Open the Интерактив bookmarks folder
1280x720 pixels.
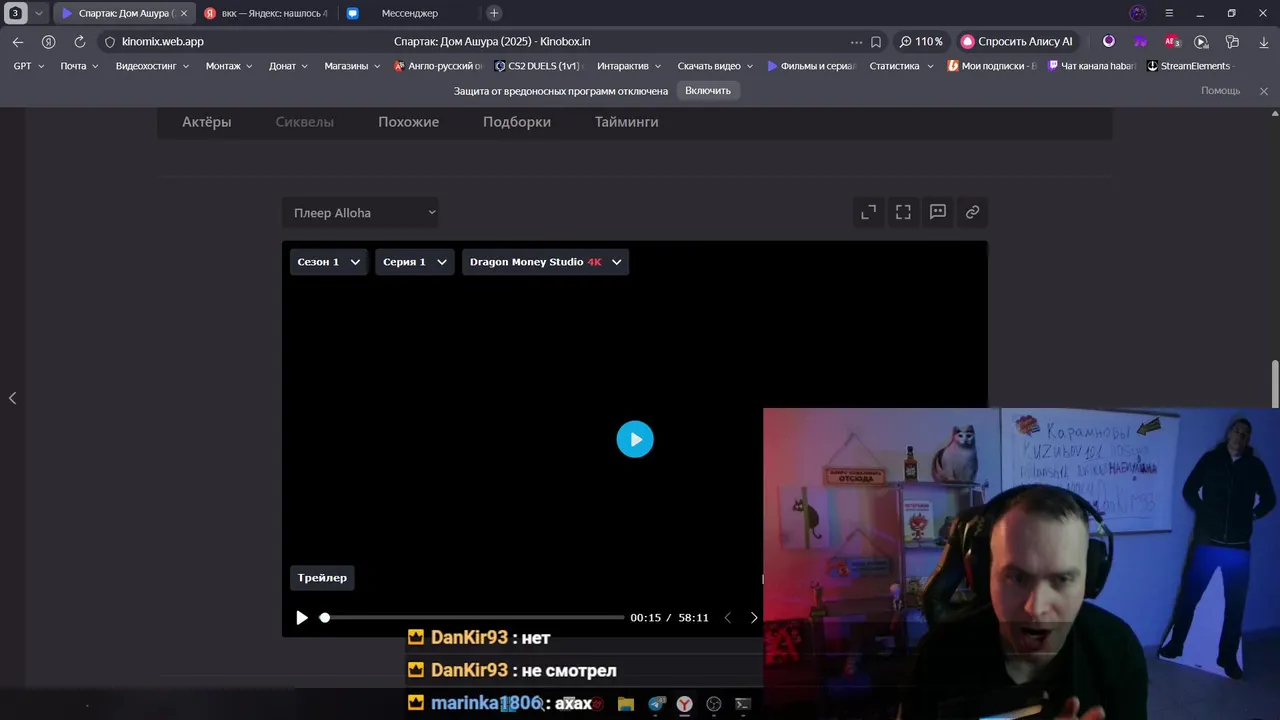[x=629, y=66]
